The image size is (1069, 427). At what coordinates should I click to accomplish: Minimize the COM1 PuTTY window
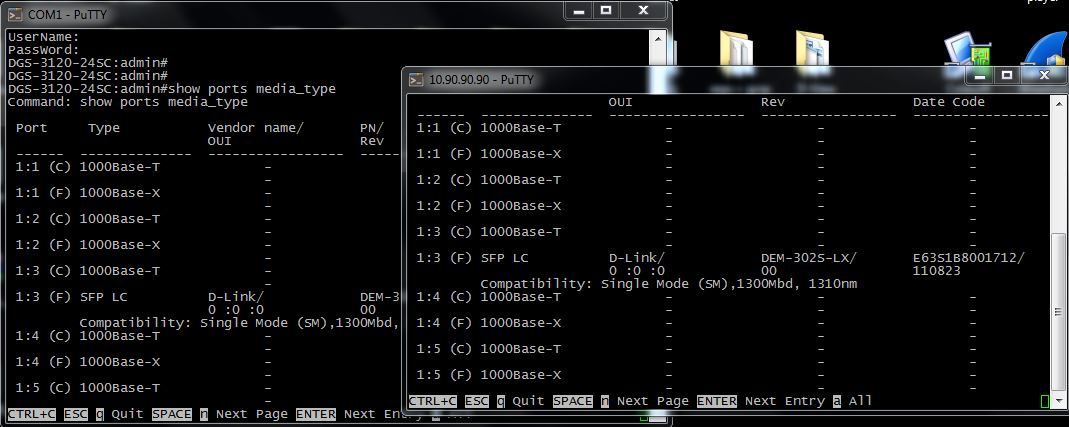(579, 11)
